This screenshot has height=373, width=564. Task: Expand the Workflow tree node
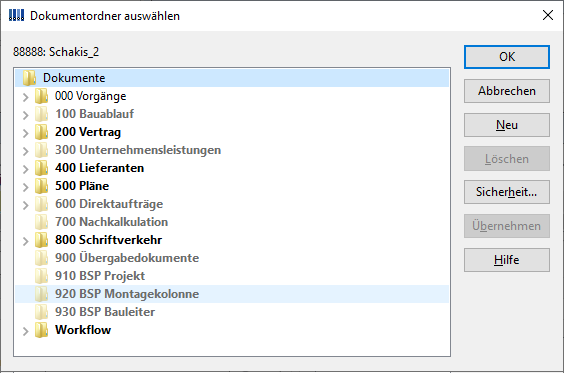coord(25,331)
